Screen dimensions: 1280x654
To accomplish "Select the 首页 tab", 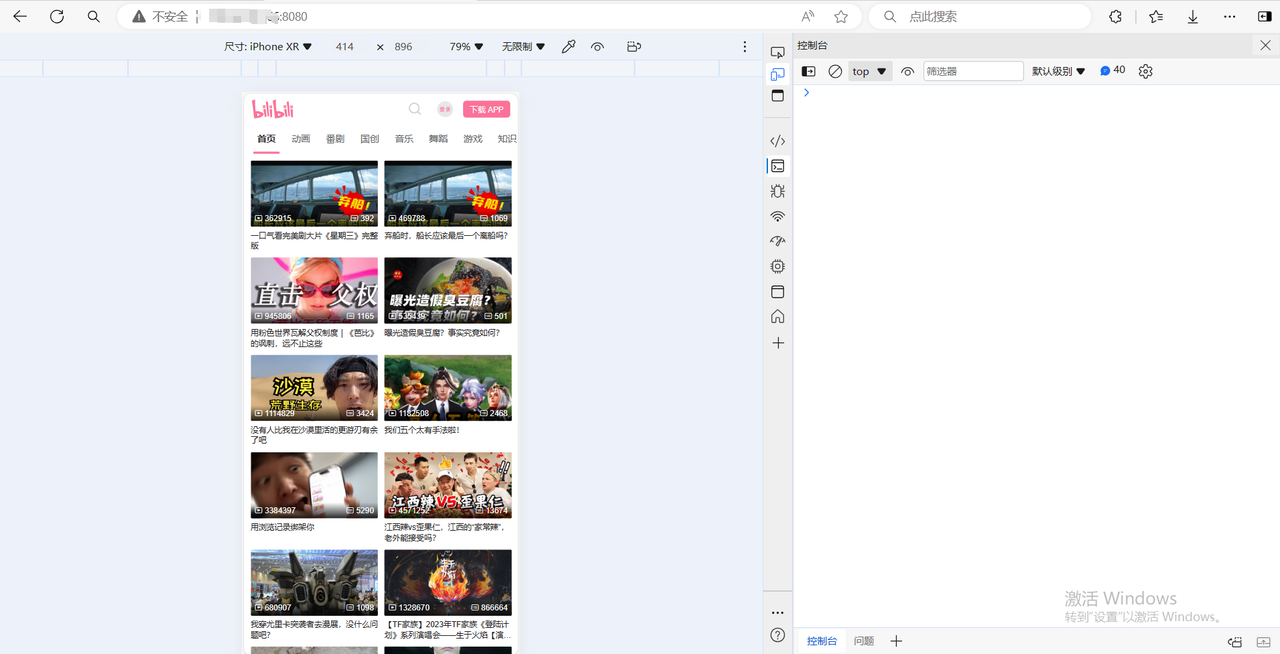I will pyautogui.click(x=266, y=139).
